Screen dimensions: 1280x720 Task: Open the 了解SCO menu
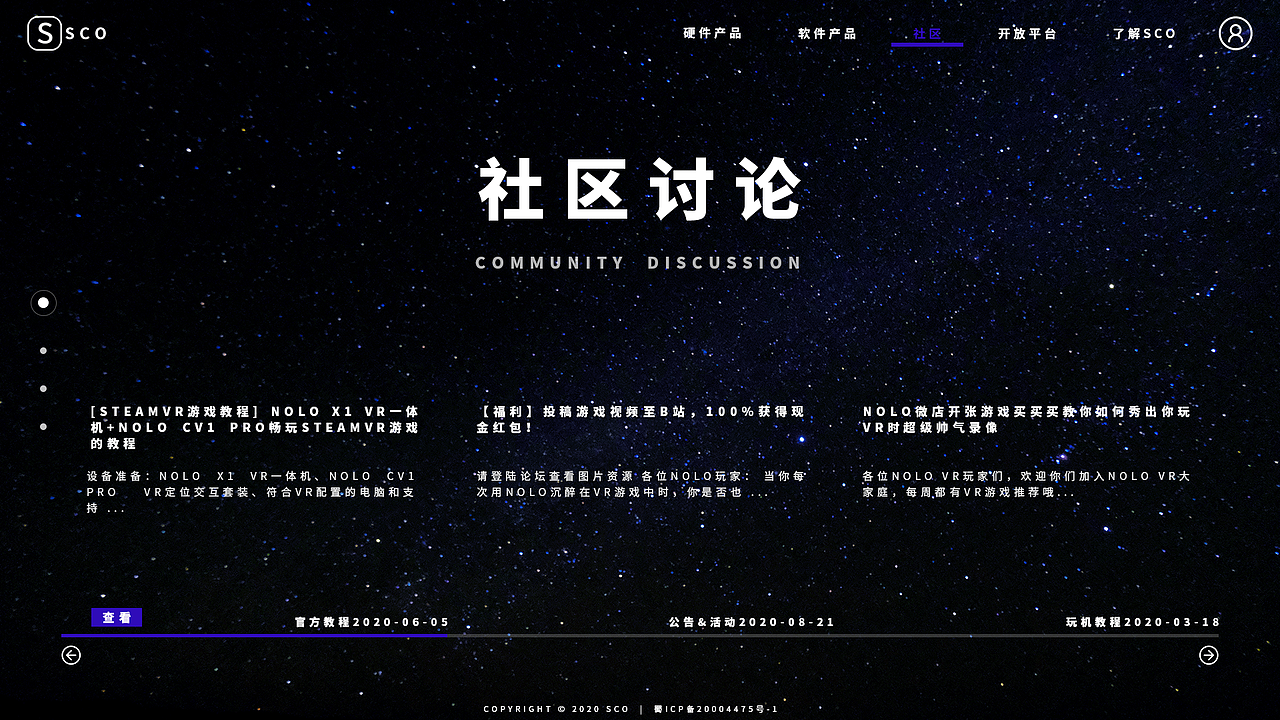click(1145, 33)
